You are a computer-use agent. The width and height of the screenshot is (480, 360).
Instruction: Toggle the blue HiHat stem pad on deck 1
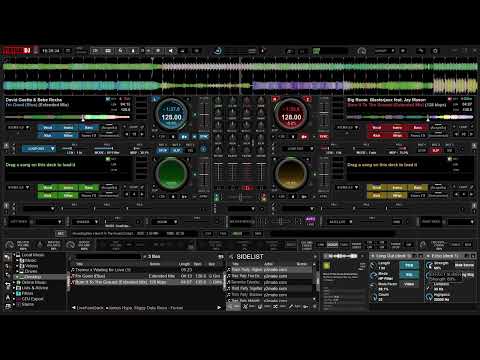[68, 135]
